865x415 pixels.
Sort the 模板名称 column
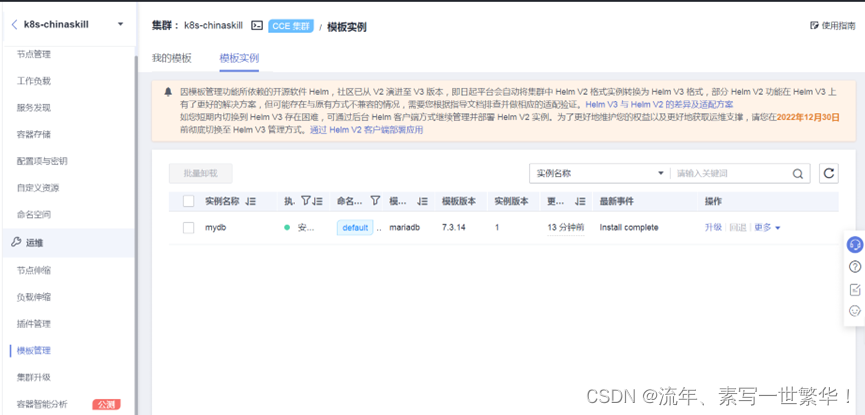(x=423, y=202)
